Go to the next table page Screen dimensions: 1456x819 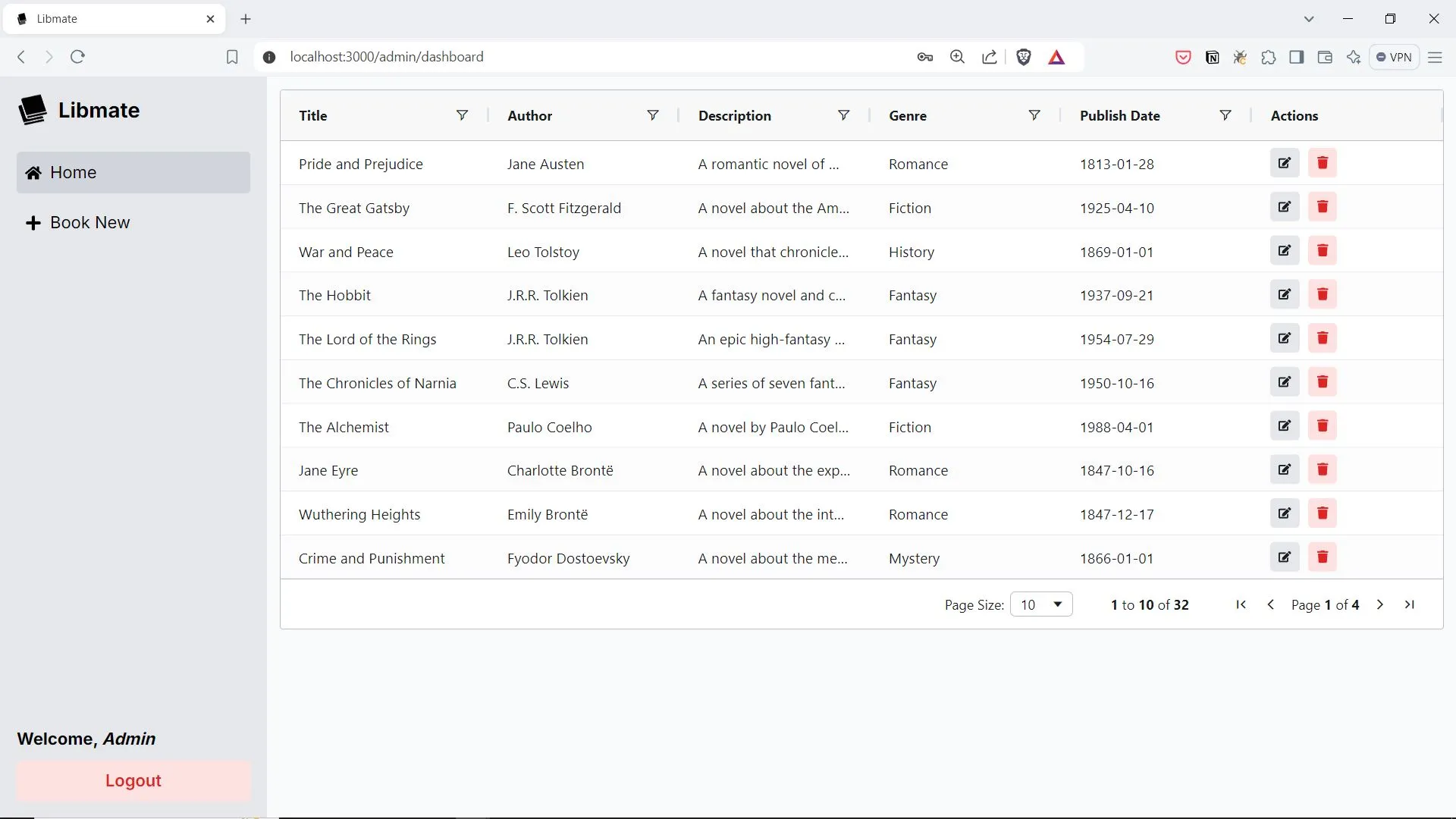[x=1380, y=604]
